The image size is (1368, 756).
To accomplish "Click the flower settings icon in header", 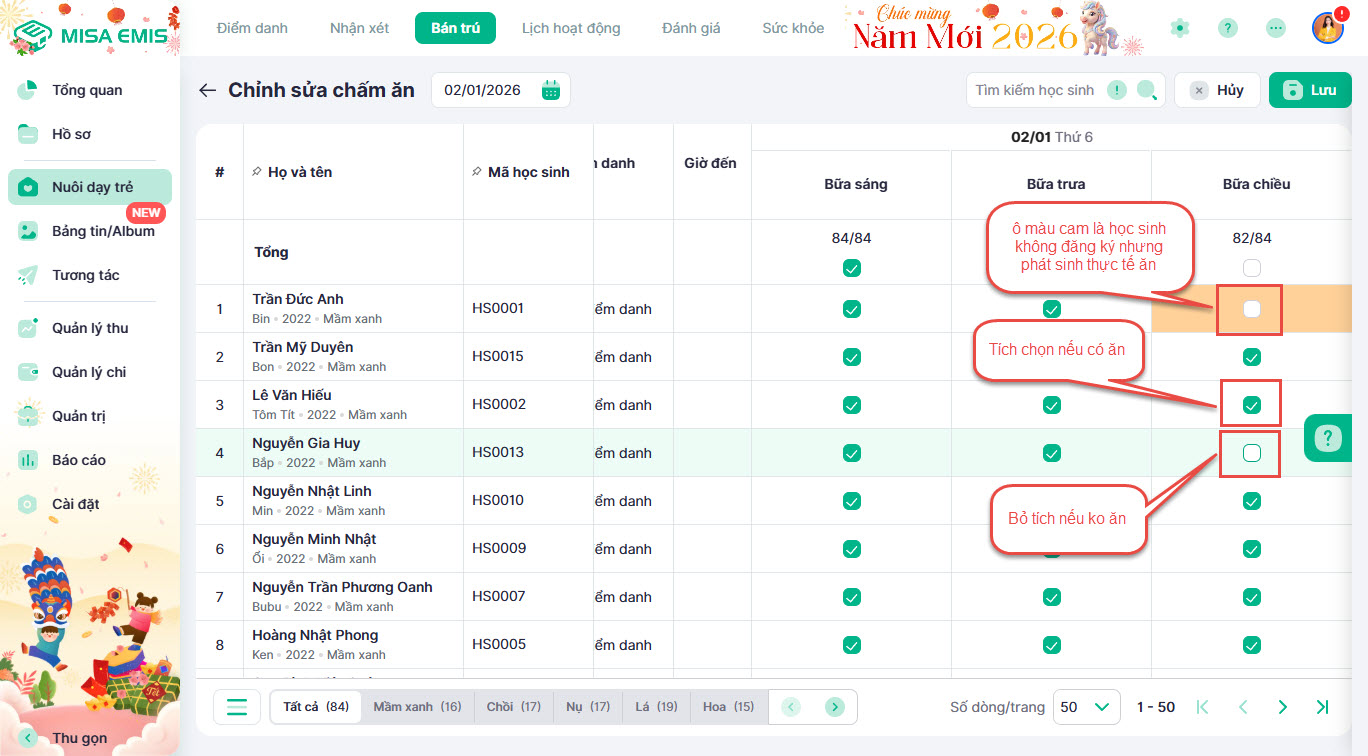I will tap(1180, 28).
